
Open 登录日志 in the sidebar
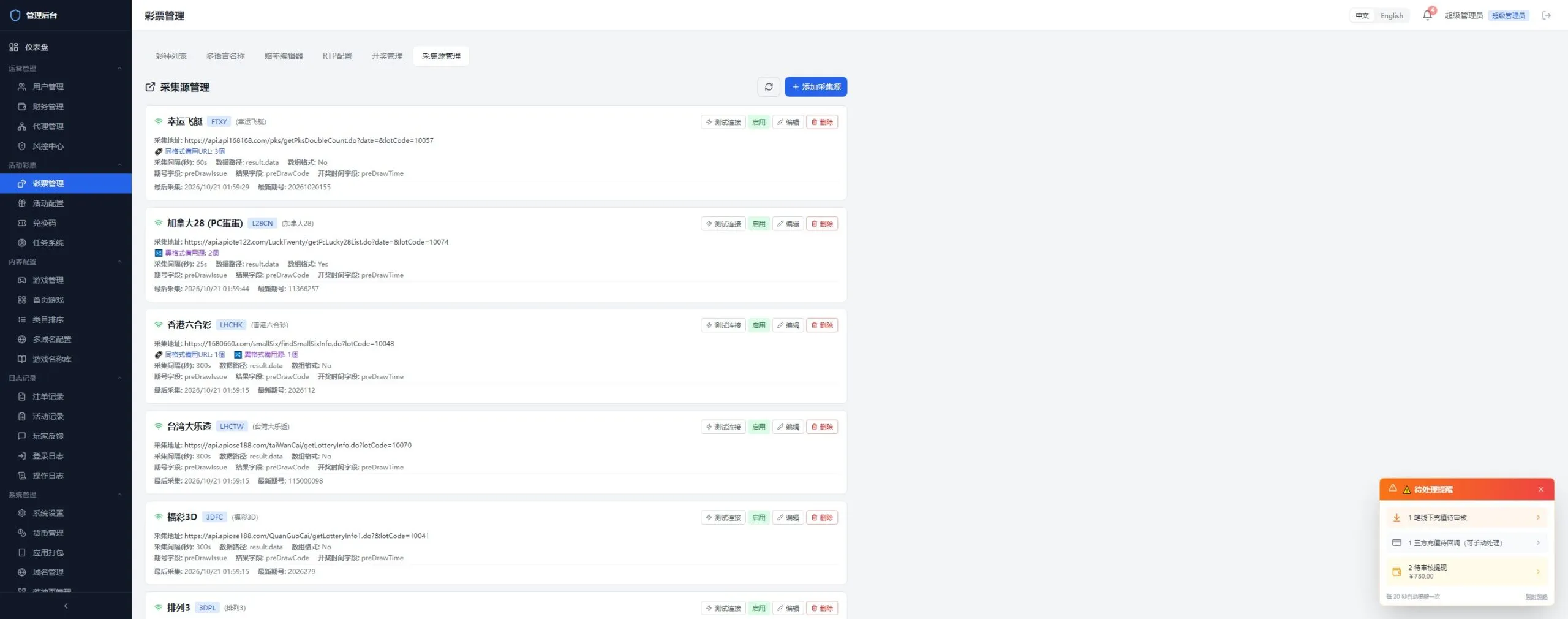coord(66,456)
